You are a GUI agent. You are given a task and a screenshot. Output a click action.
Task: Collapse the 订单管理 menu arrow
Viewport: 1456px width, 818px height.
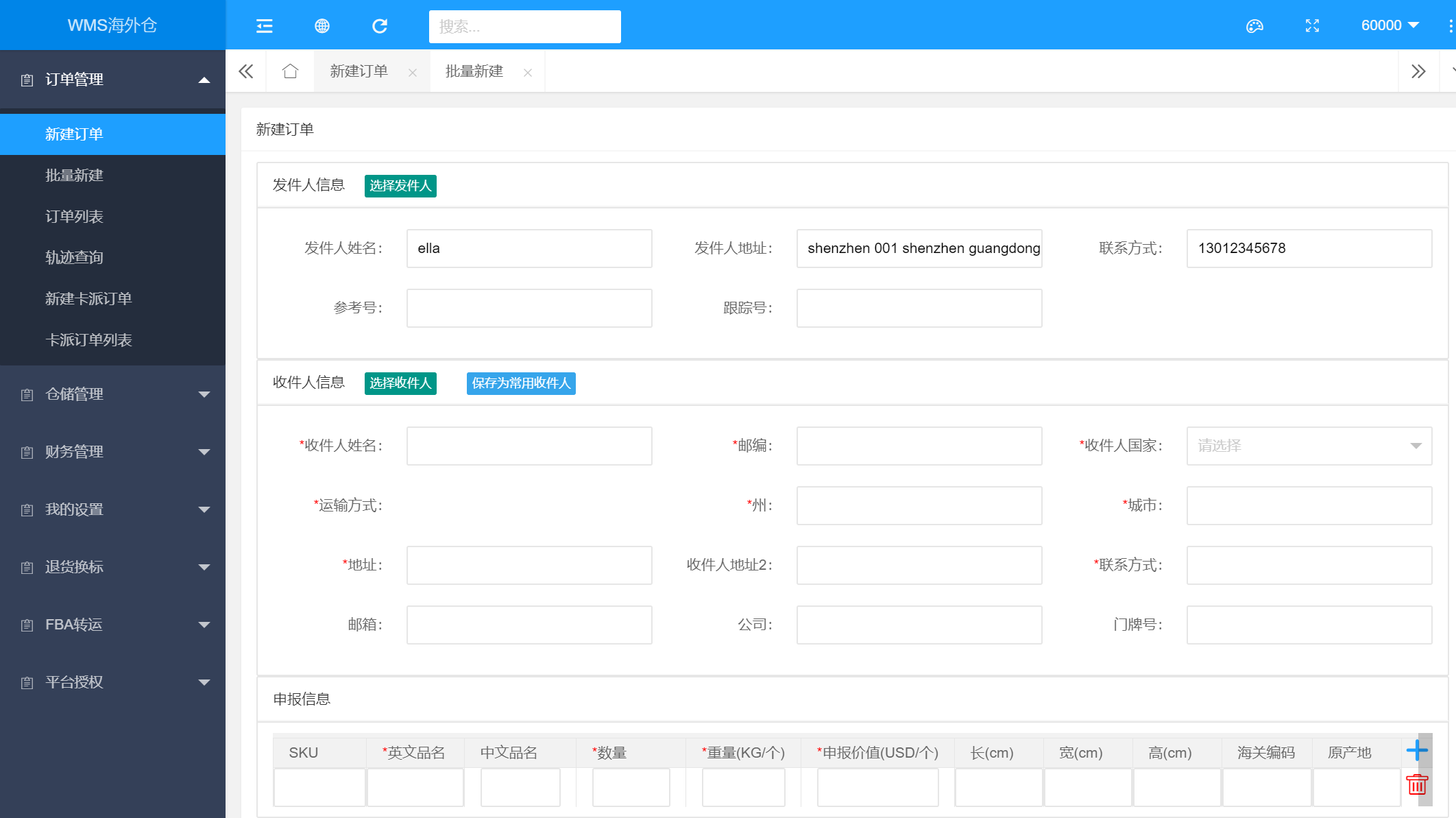[x=204, y=80]
